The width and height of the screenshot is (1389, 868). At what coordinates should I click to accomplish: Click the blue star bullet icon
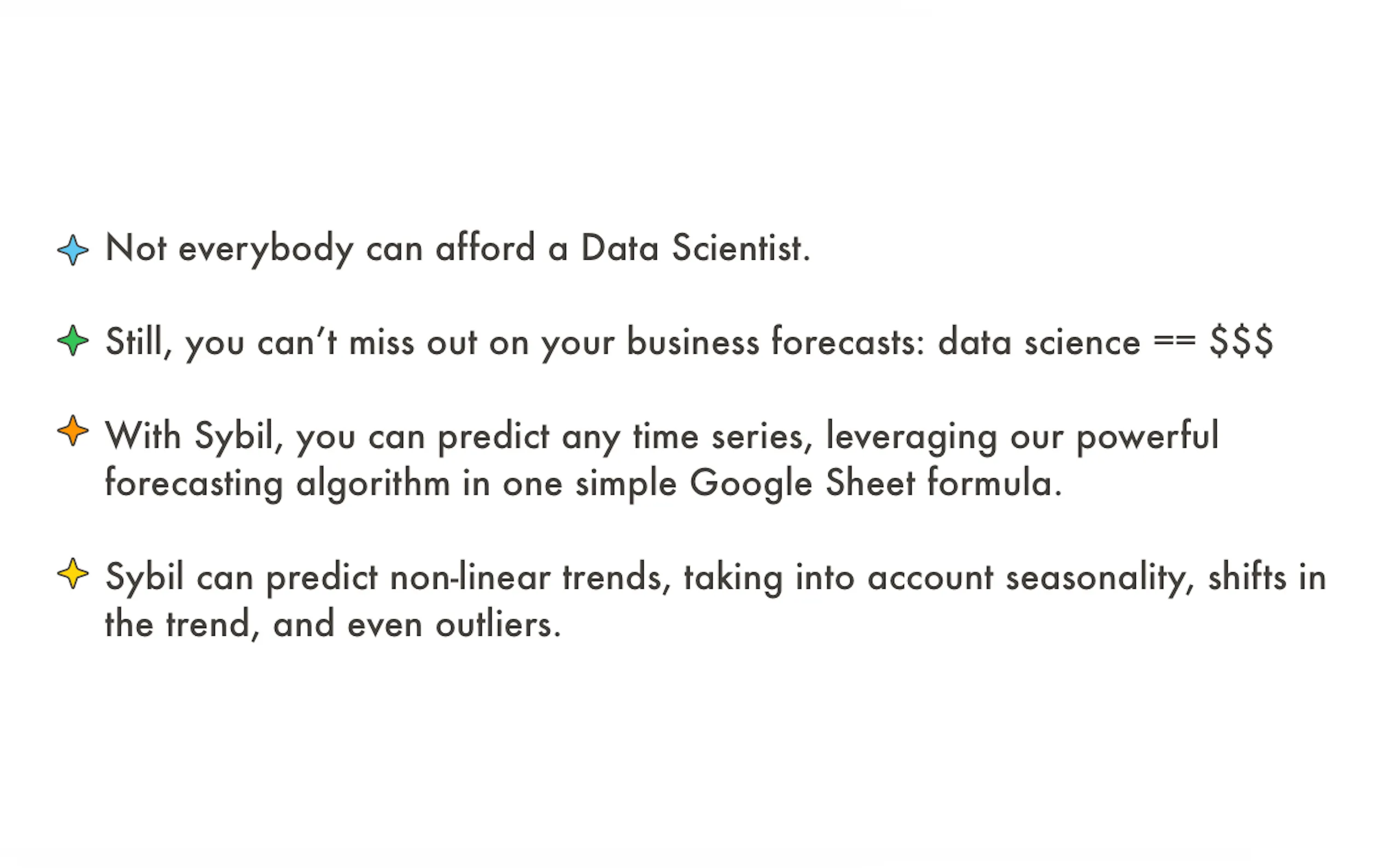tap(73, 250)
